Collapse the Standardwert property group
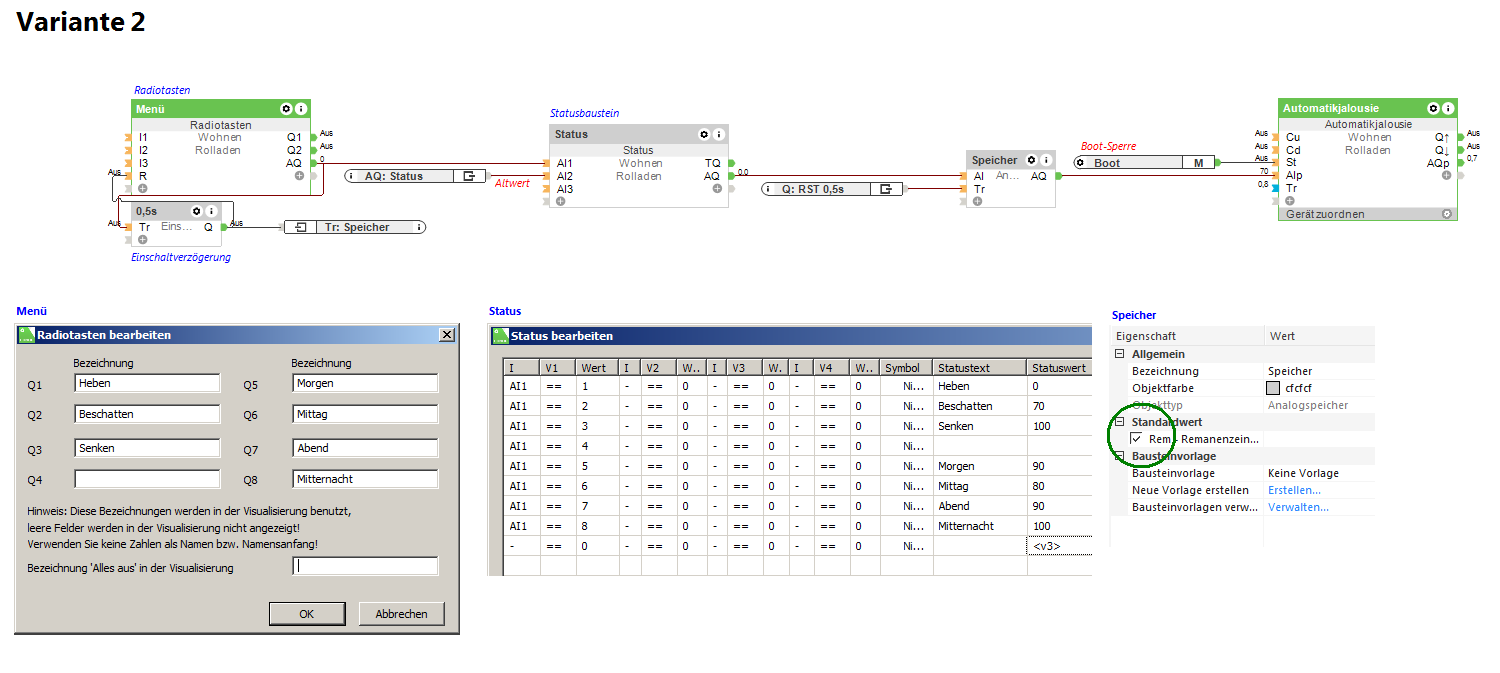The width and height of the screenshot is (1500, 673). pyautogui.click(x=1120, y=422)
